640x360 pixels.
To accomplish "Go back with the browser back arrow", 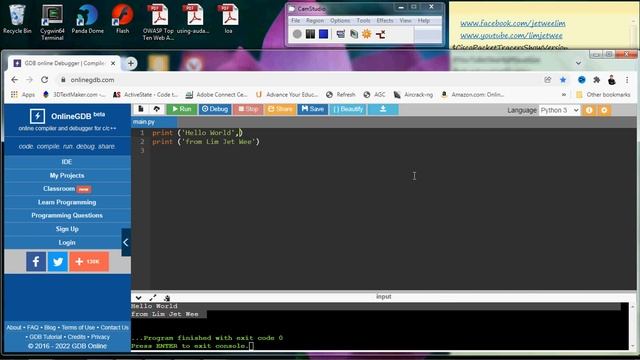I will coord(15,80).
